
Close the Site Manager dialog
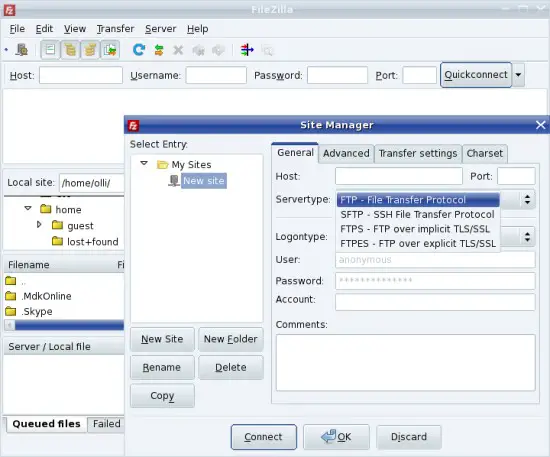tap(540, 125)
